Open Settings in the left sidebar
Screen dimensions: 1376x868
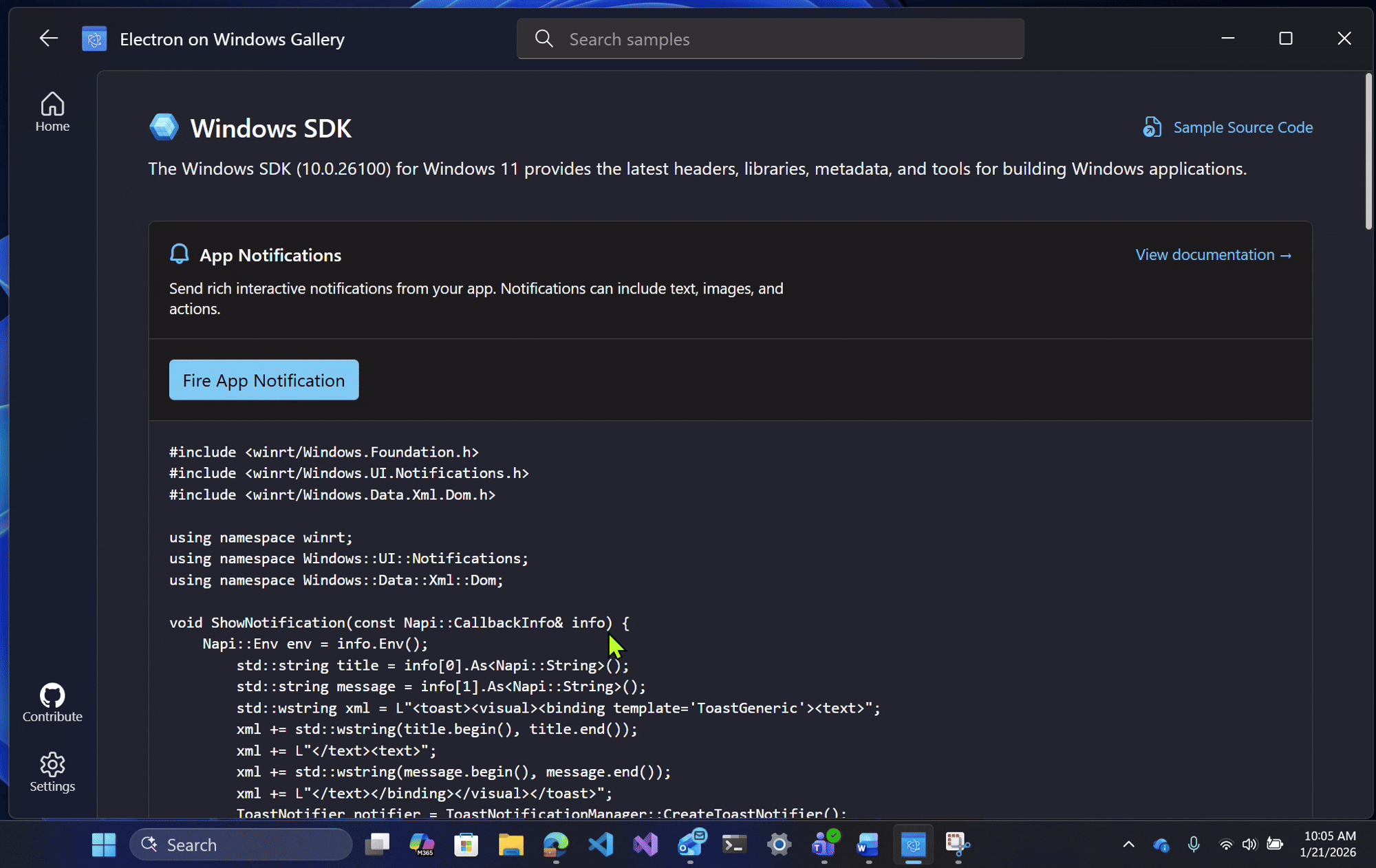(x=52, y=772)
